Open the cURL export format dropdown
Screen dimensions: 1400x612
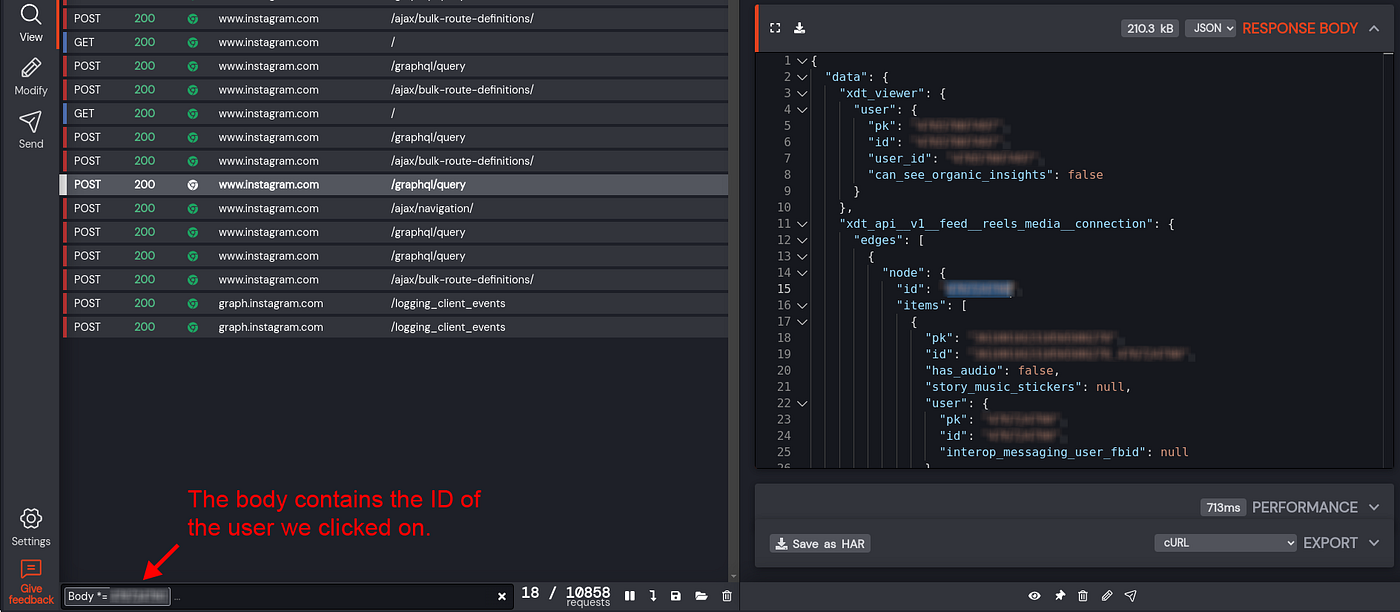pos(1225,543)
